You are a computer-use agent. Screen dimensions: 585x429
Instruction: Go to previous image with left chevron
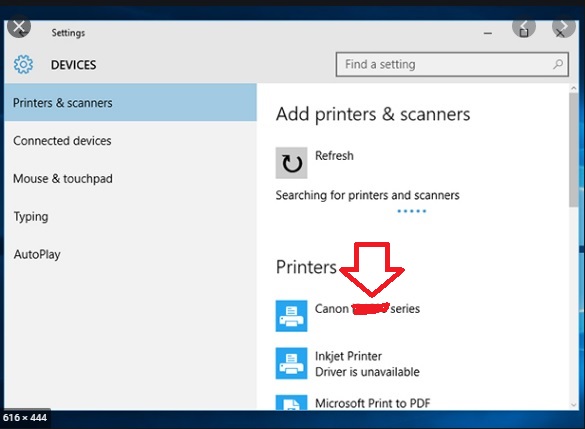(x=524, y=27)
